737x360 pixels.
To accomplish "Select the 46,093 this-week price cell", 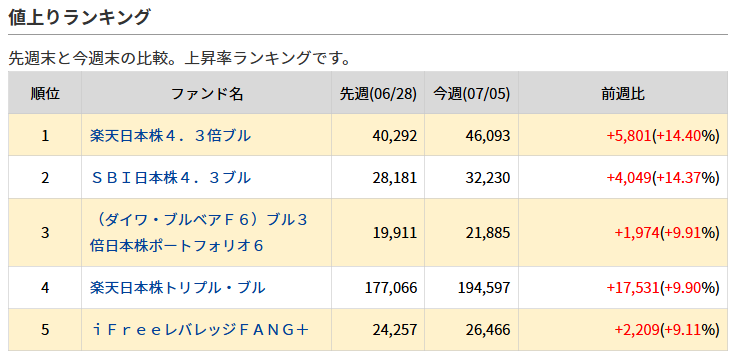I will click(471, 135).
